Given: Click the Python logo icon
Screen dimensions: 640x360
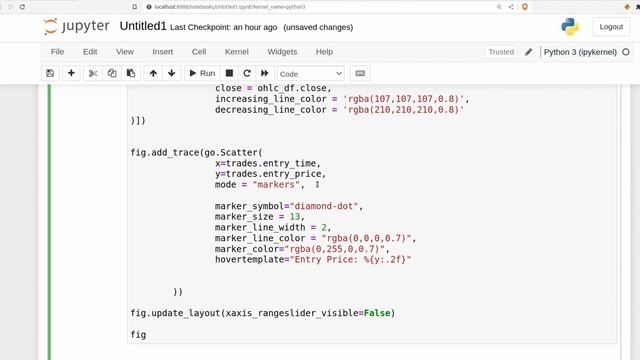Looking at the screenshot, I should (570, 27).
